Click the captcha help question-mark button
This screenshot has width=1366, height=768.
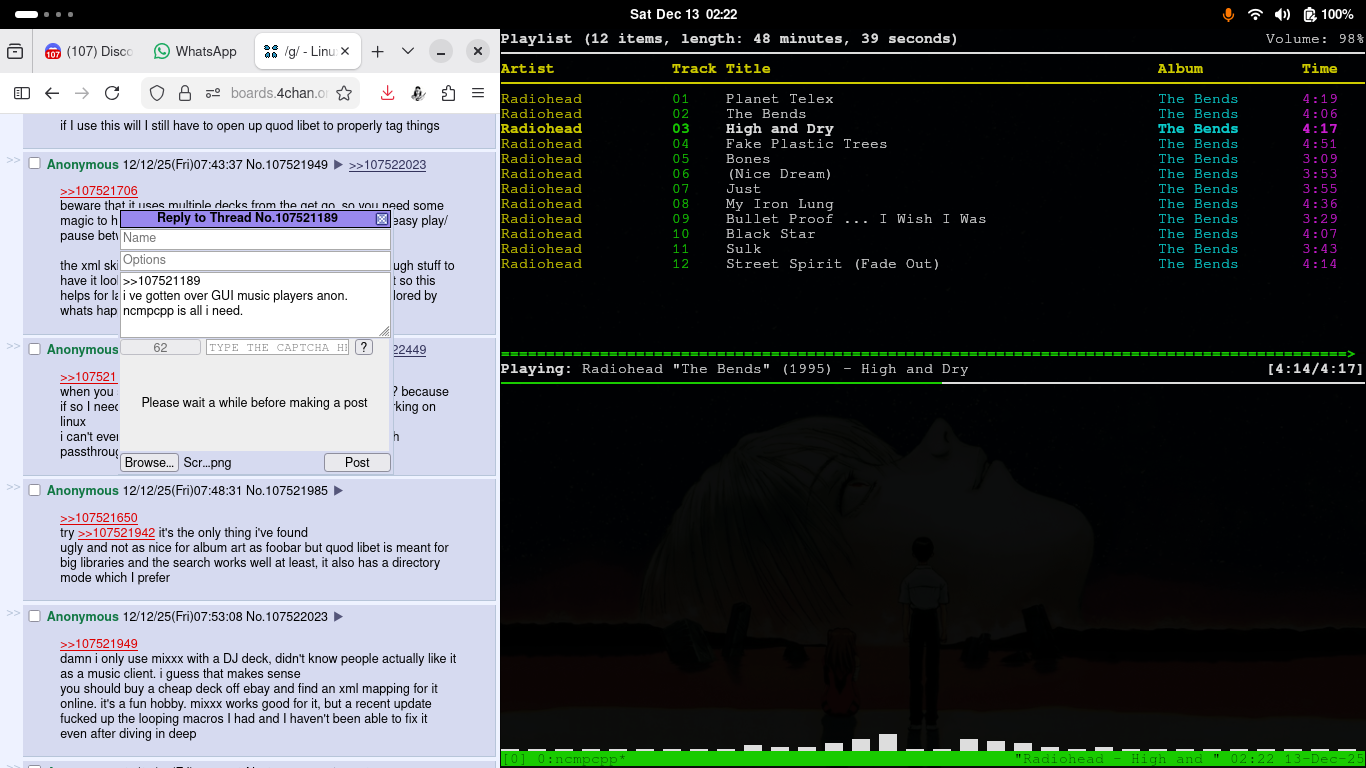click(364, 347)
